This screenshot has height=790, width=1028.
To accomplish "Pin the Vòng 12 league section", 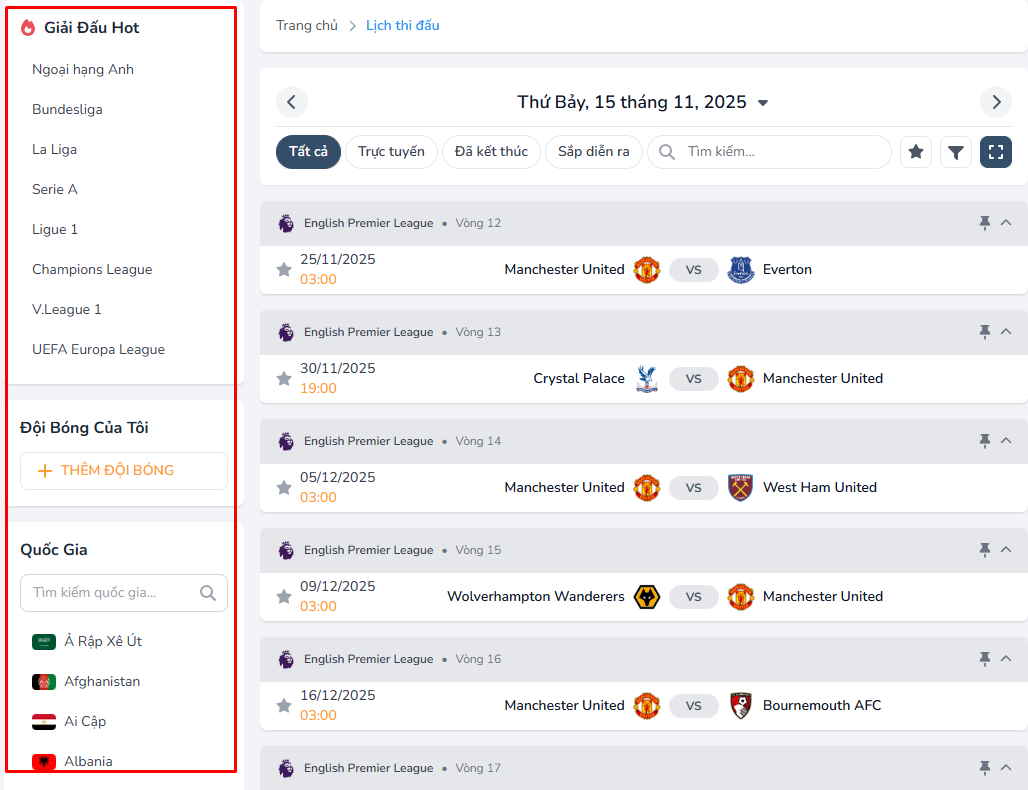I will tap(984, 223).
